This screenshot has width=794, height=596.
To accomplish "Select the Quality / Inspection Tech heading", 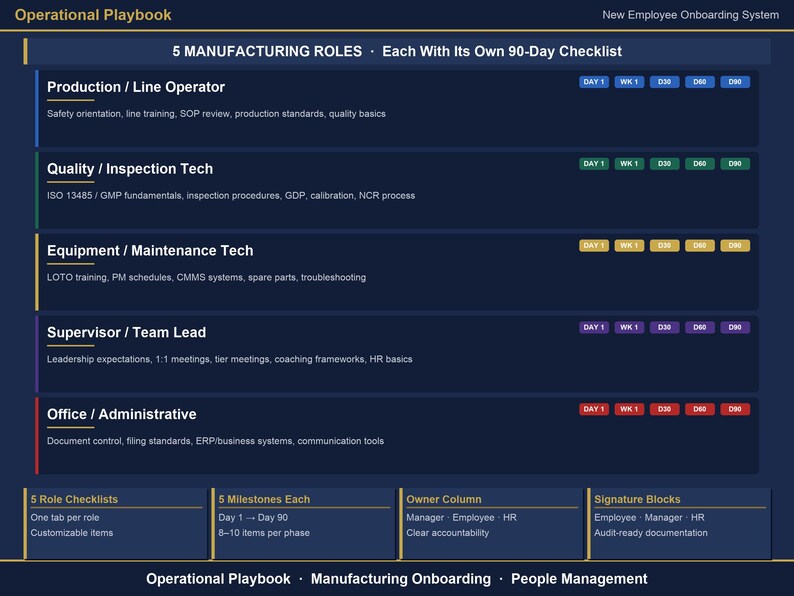I will pos(130,169).
